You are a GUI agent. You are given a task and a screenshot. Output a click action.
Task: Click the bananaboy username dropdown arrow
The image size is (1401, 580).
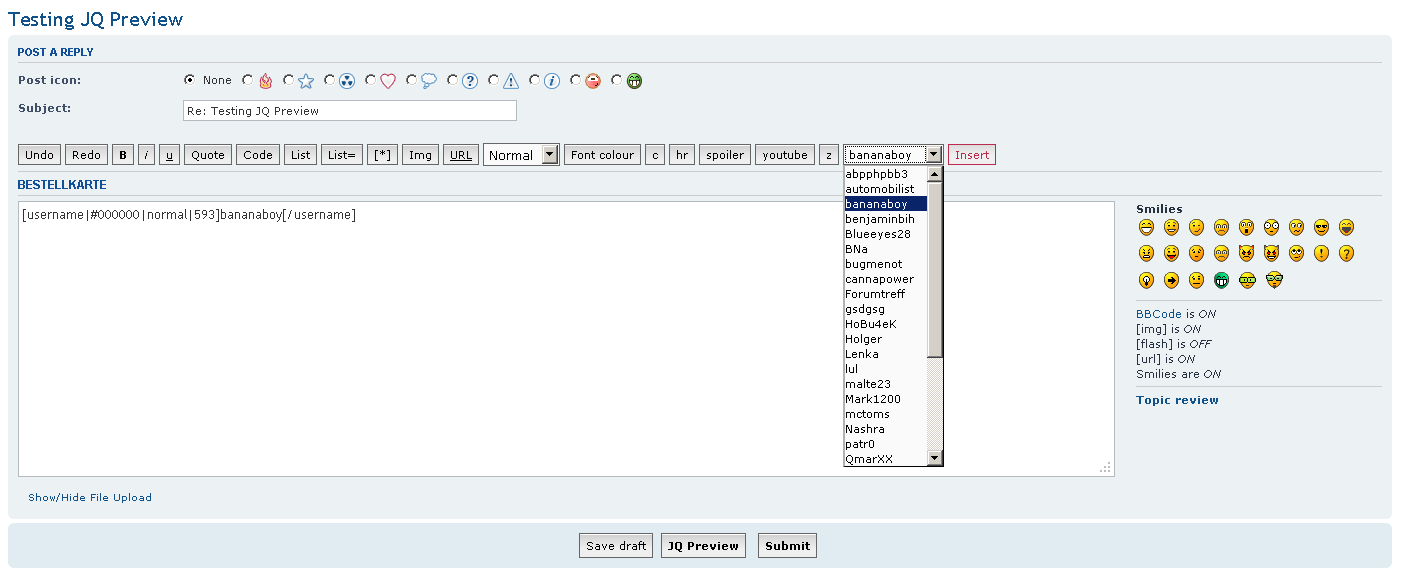(934, 155)
